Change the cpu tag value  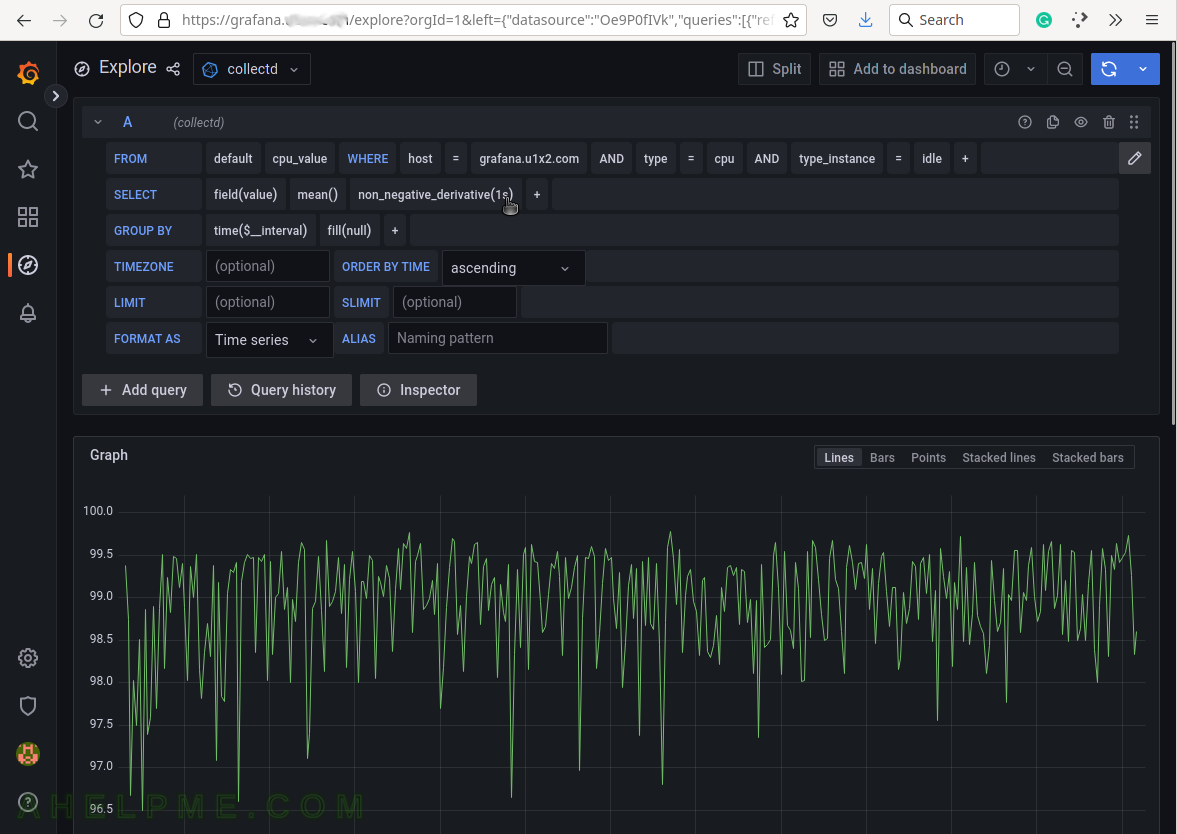pos(724,158)
